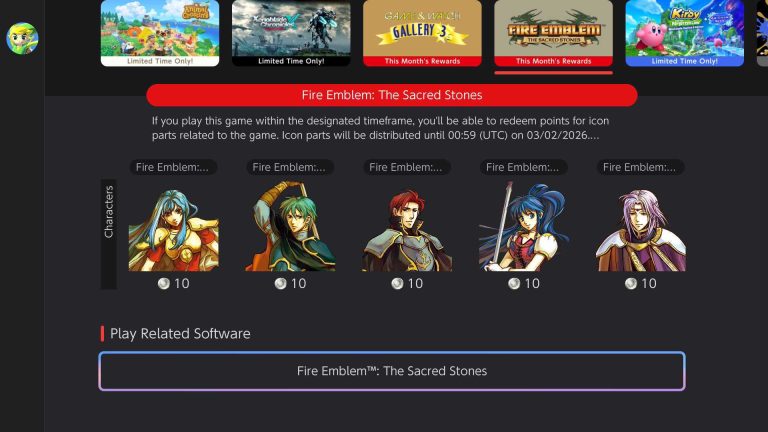
Task: Open Game & Watch Gallery 3 rewards
Action: (x=422, y=33)
